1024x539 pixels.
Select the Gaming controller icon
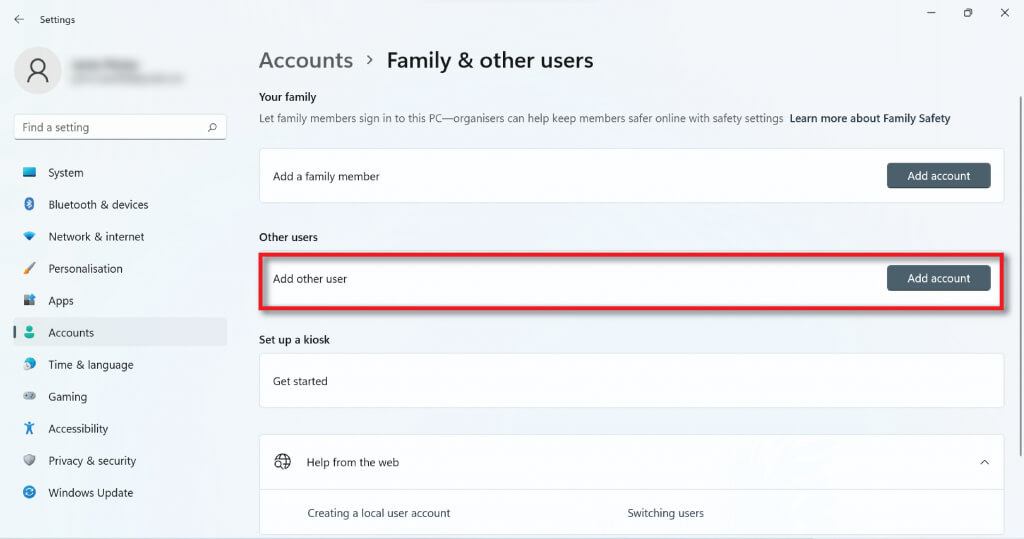coord(29,397)
